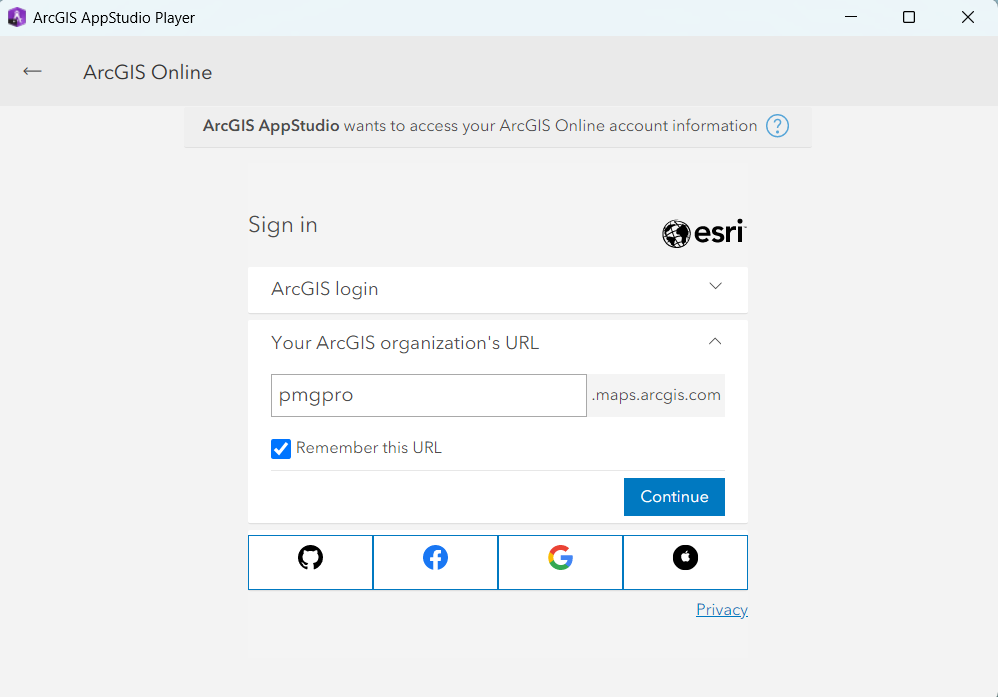Screen dimensions: 998x697
Task: Minimize the AppStudio Player window
Action: click(x=850, y=17)
